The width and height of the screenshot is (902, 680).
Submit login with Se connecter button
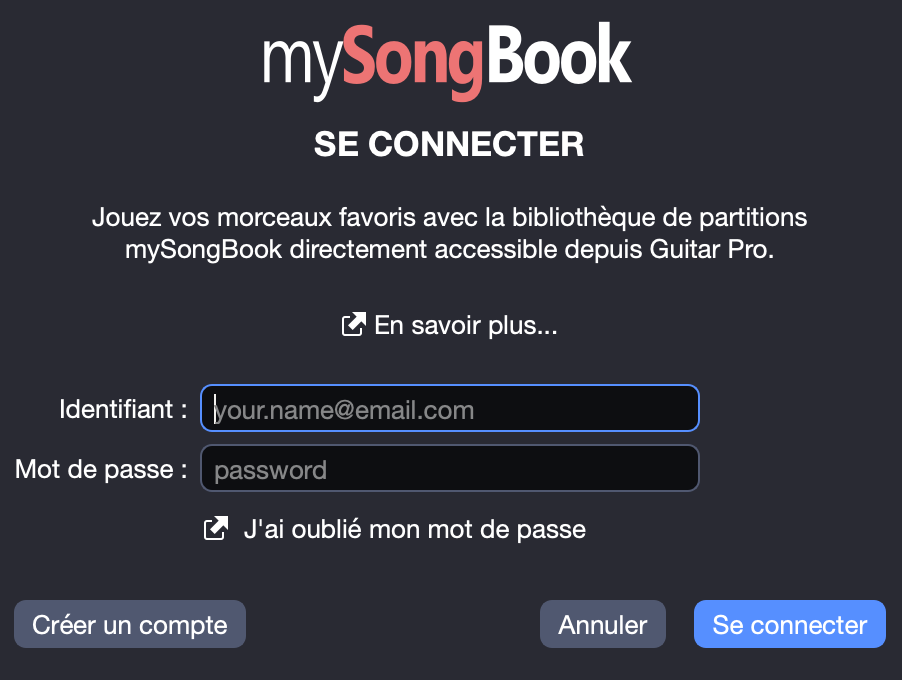tap(789, 624)
